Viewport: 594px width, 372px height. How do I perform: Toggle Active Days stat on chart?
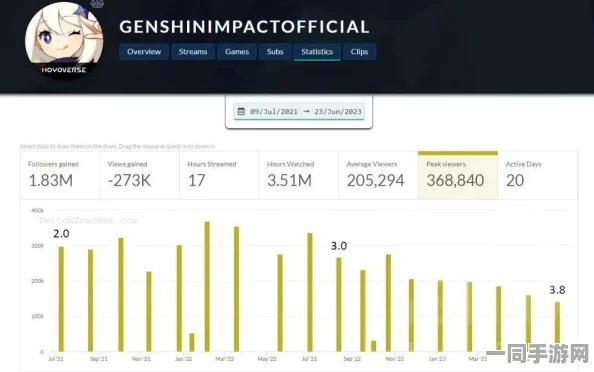click(538, 175)
